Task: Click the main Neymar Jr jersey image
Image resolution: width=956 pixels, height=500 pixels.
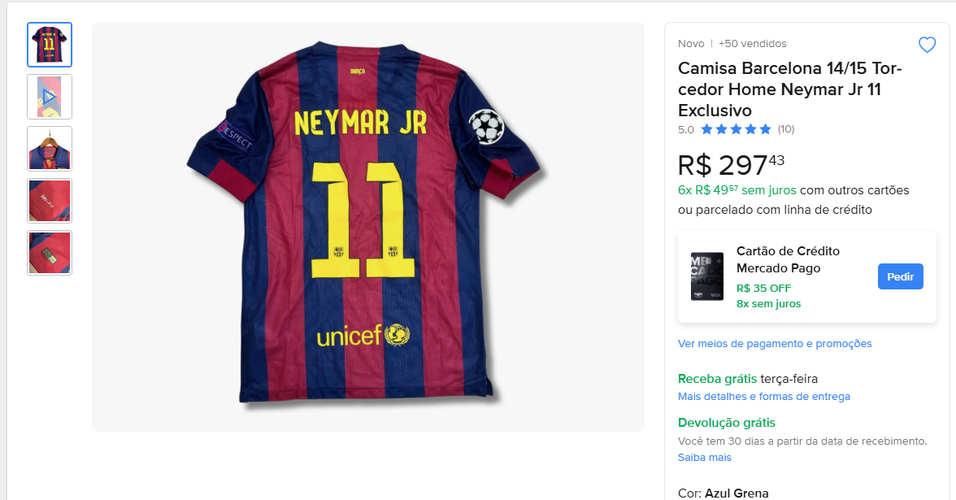Action: point(368,227)
